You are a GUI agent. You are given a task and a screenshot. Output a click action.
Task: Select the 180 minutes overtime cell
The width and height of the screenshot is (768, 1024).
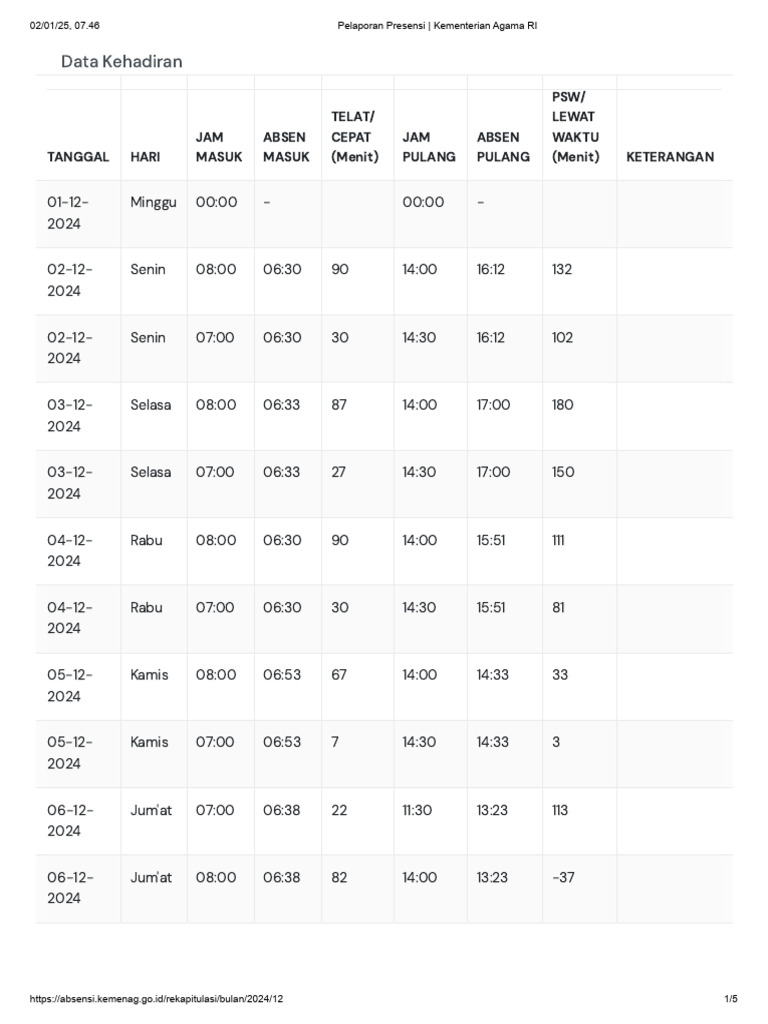point(563,405)
